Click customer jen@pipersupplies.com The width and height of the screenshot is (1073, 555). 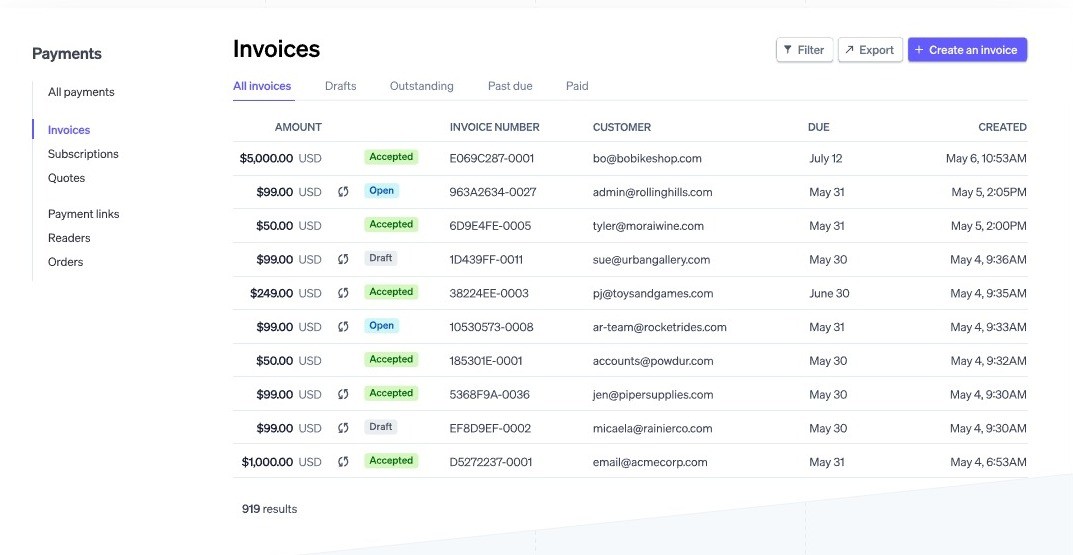653,395
